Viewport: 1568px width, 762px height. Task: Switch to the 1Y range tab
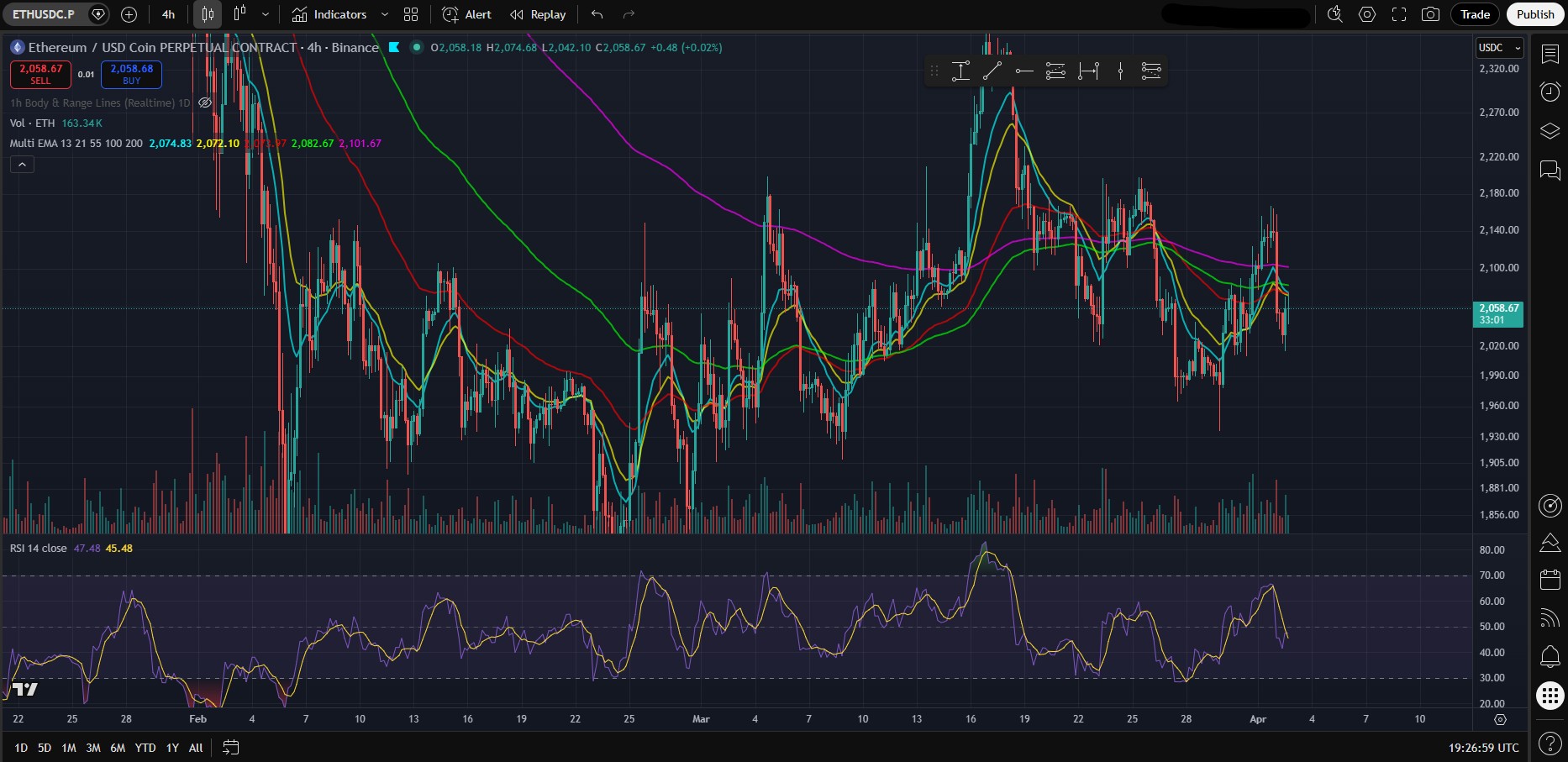[171, 748]
